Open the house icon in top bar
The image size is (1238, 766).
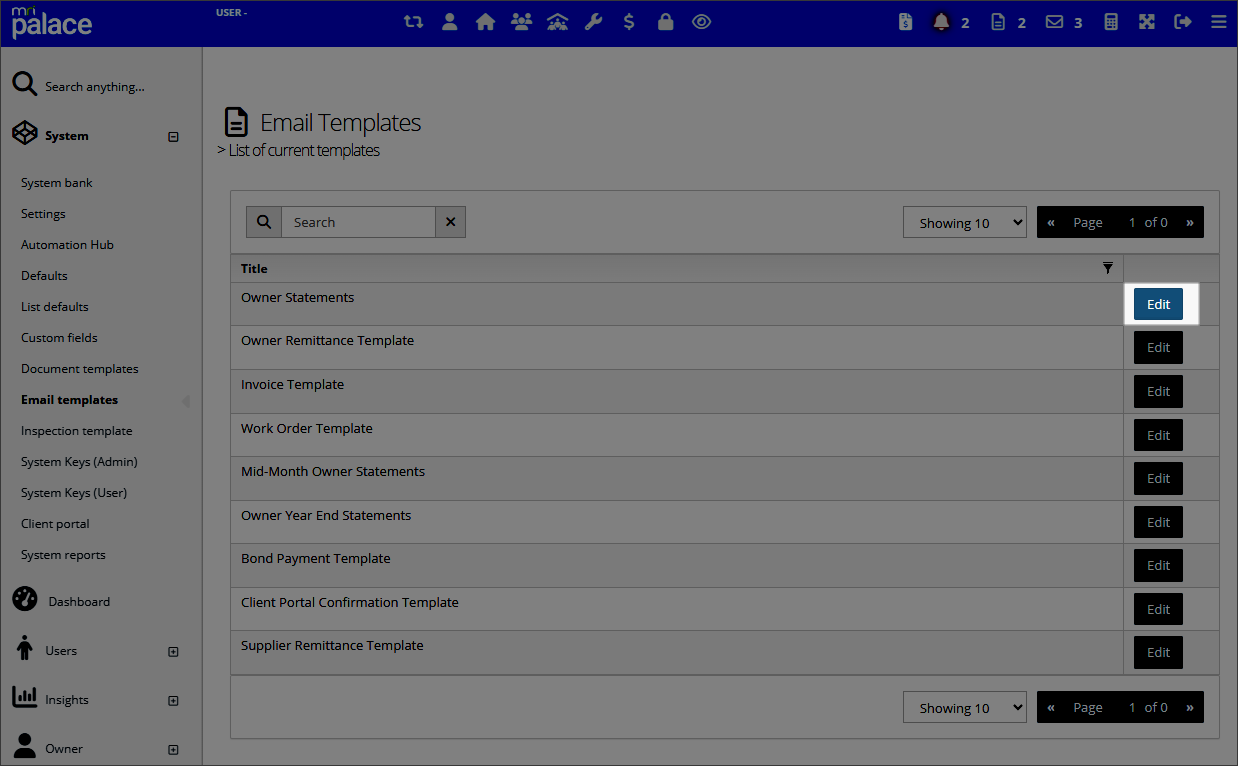[x=486, y=22]
